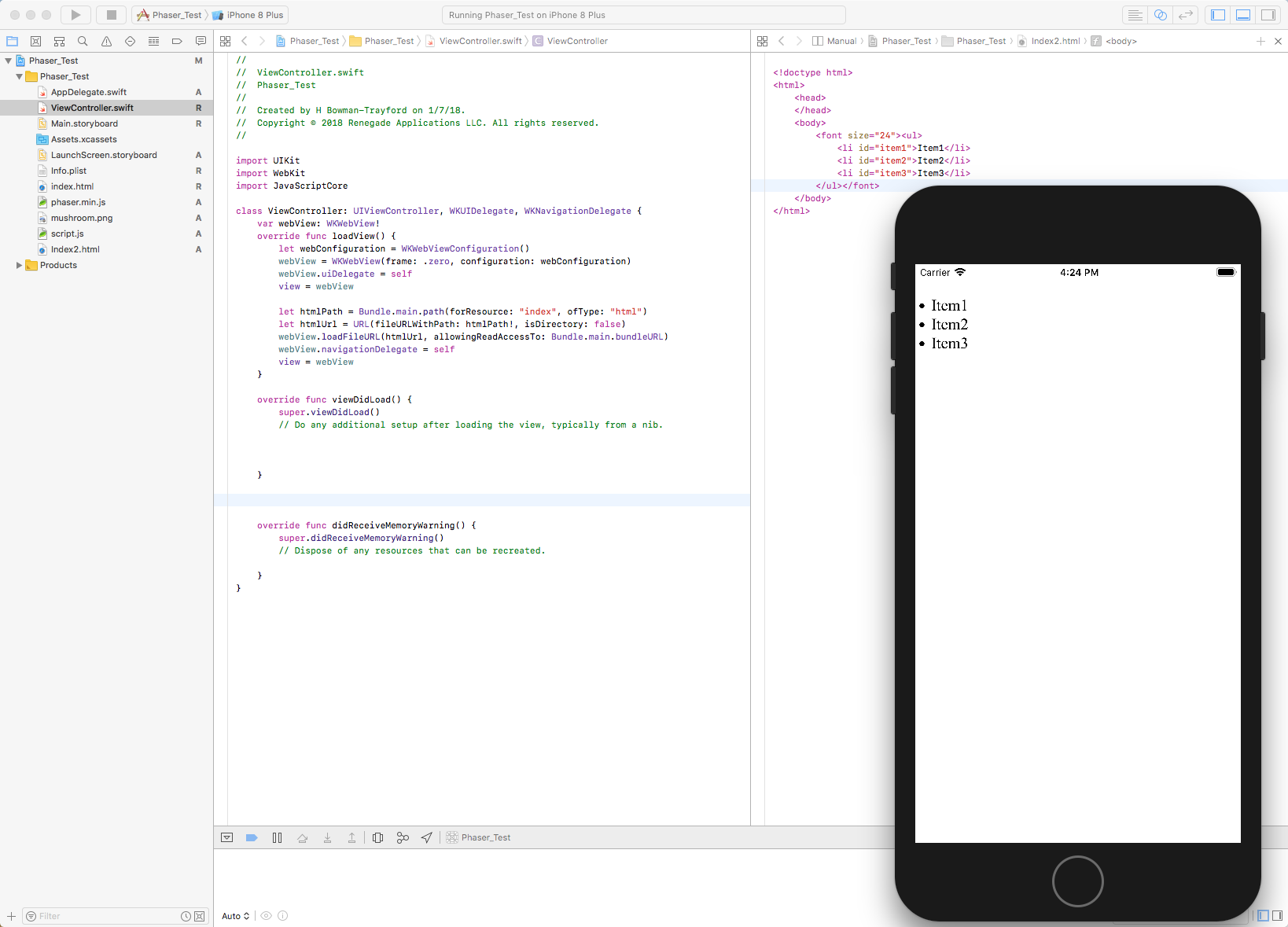The height and width of the screenshot is (927, 1288).
Task: Hide the debug area
Action: [x=226, y=837]
